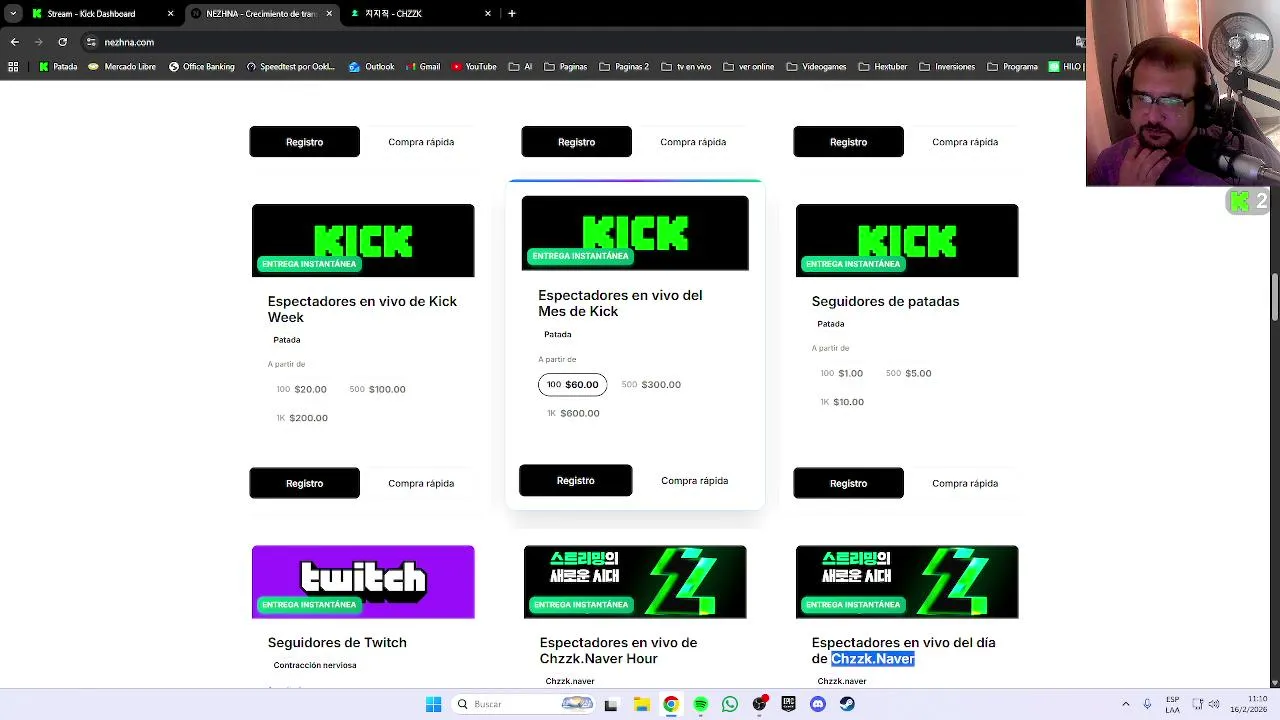Open the volume tray icon
This screenshot has width=1280, height=720.
1214,704
